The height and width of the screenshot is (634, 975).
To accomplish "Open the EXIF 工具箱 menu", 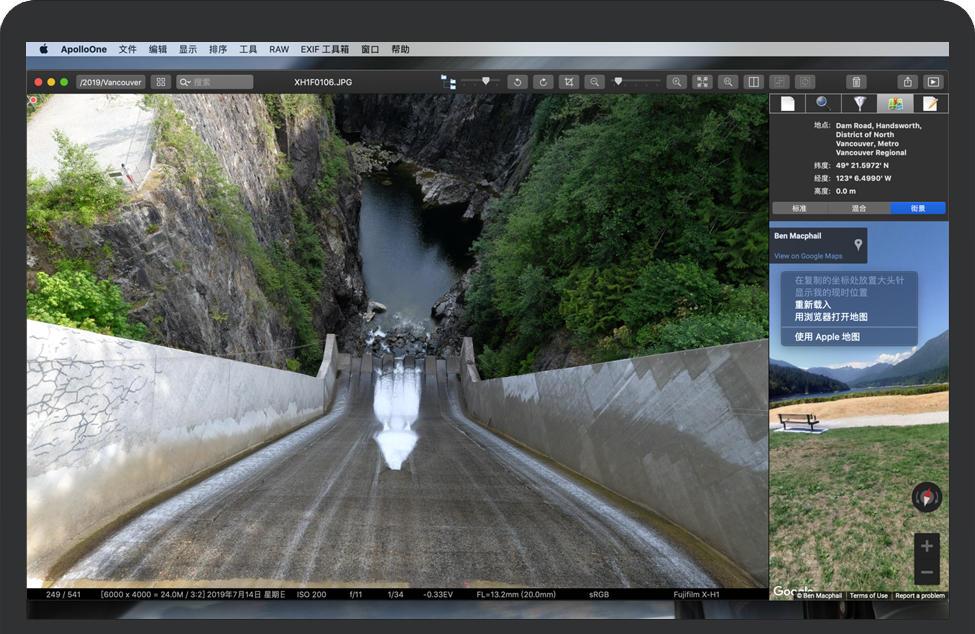I will click(x=324, y=49).
